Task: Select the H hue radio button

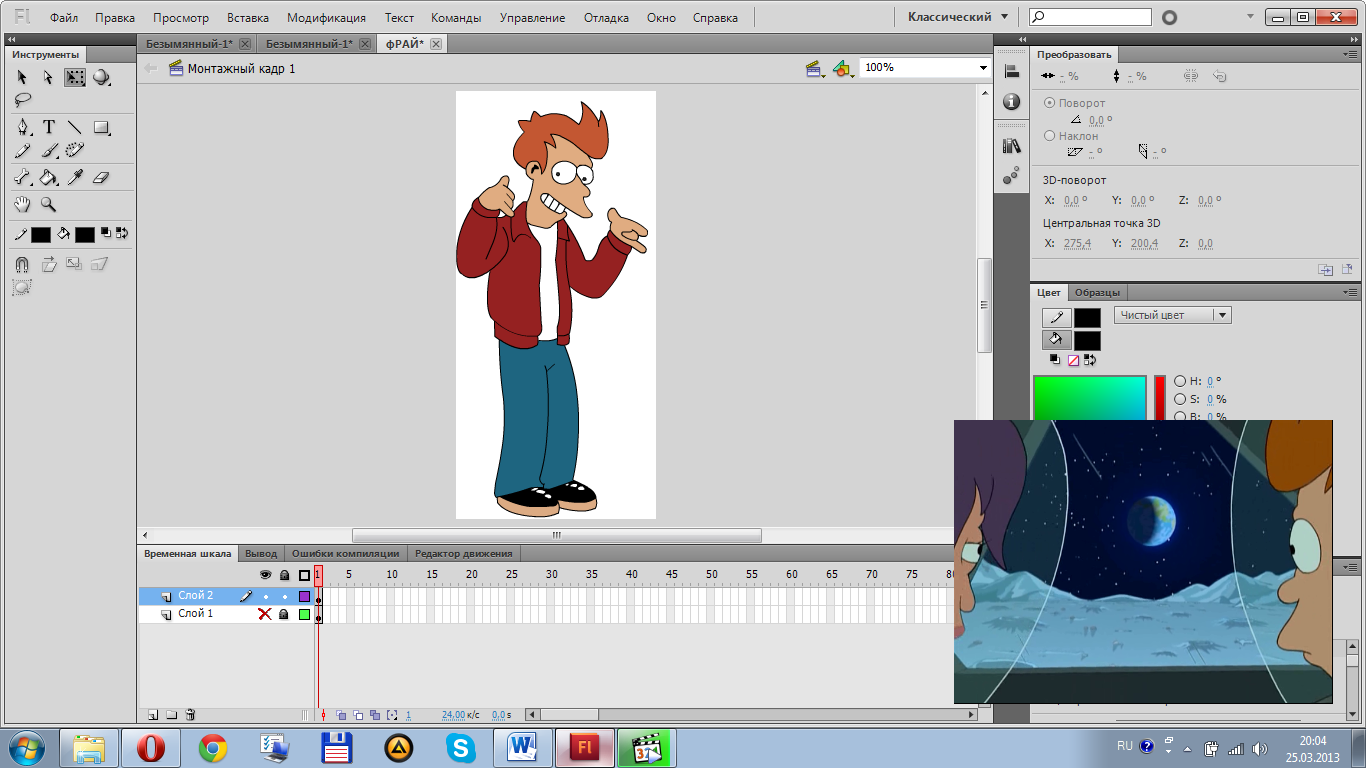Action: tap(1180, 381)
